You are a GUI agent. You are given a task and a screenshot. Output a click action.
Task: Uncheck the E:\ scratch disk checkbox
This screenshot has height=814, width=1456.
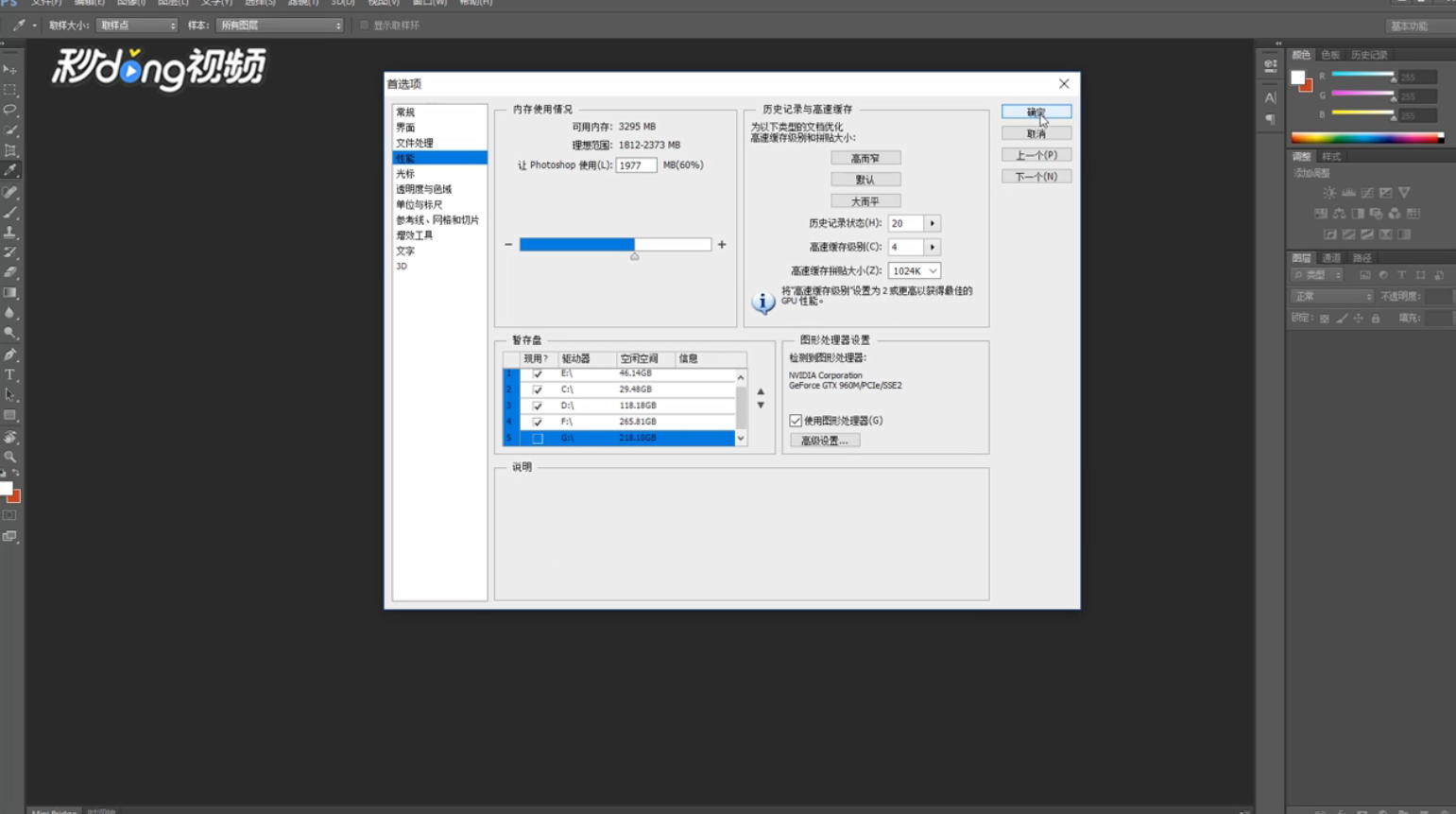(x=538, y=374)
